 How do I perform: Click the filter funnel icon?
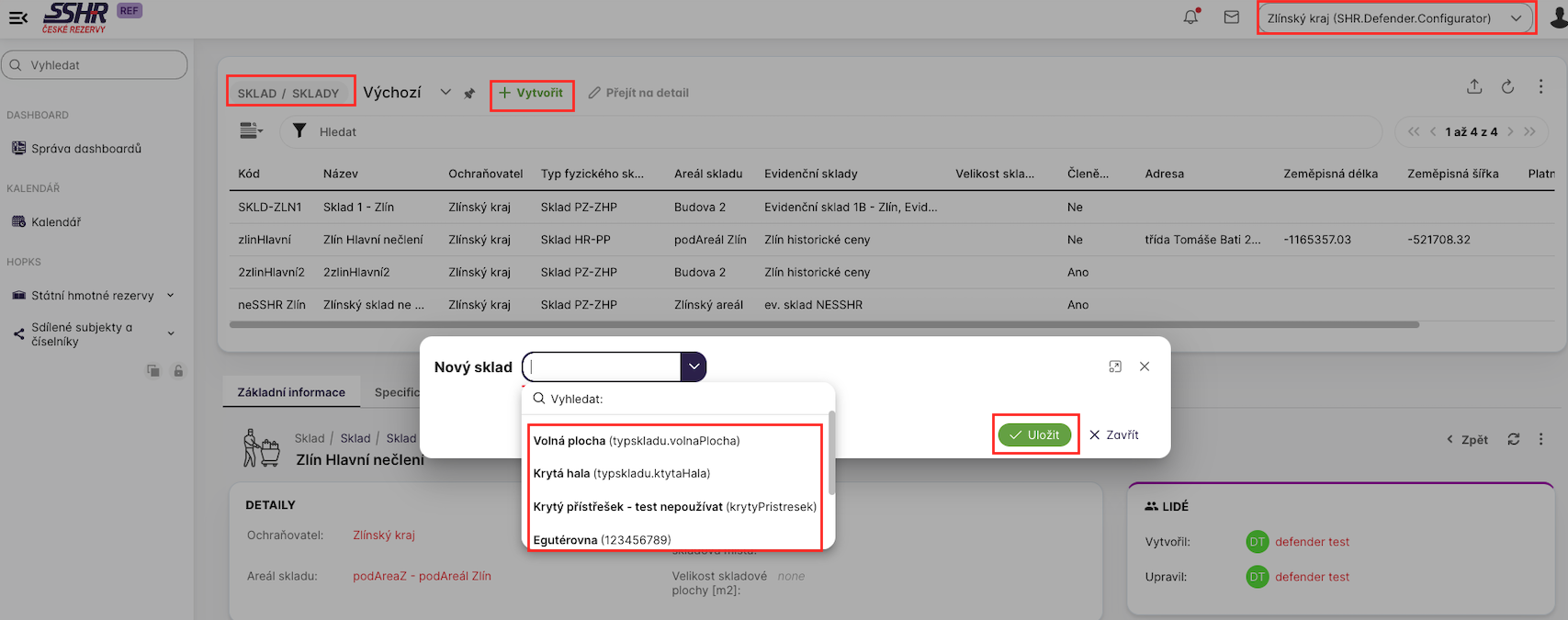299,131
